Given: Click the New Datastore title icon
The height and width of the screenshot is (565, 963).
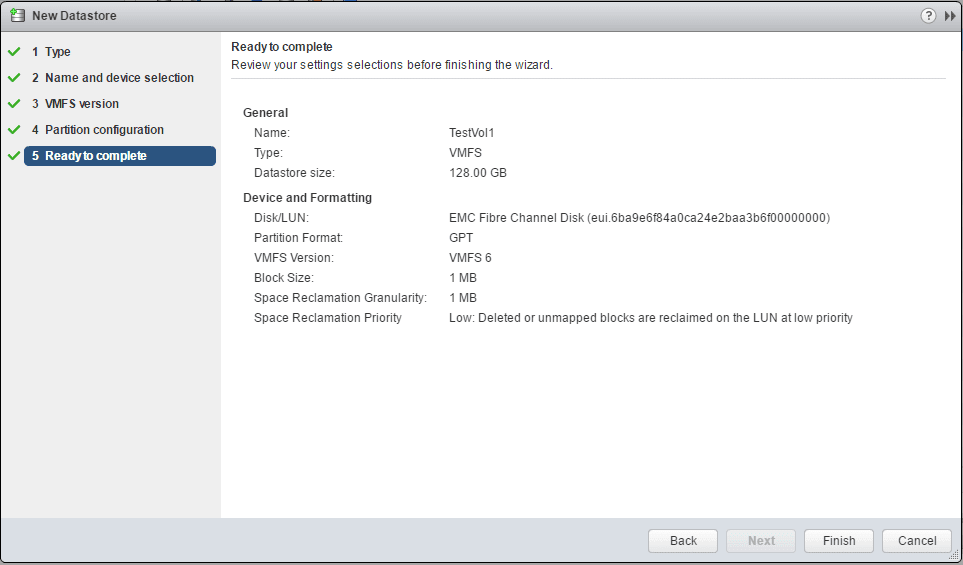Looking at the screenshot, I should (x=17, y=16).
